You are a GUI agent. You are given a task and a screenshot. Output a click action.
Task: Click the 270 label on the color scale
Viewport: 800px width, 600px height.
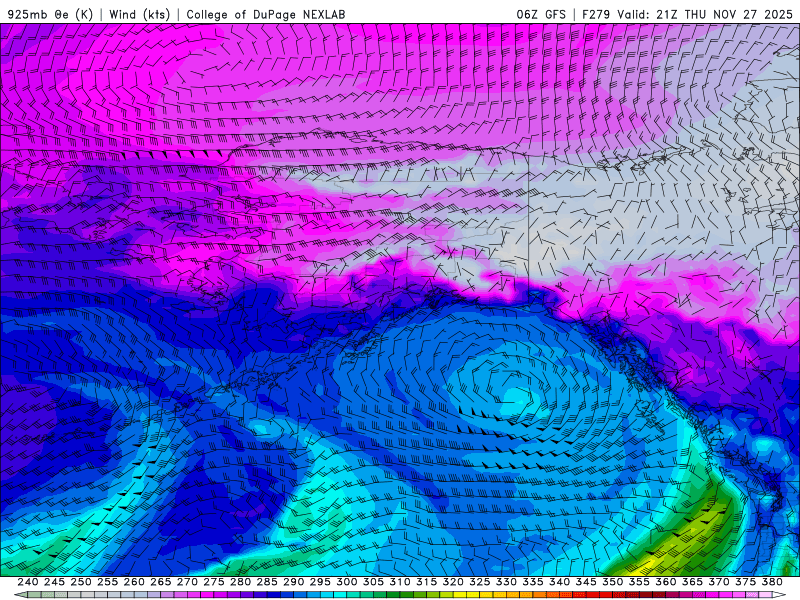pos(187,582)
